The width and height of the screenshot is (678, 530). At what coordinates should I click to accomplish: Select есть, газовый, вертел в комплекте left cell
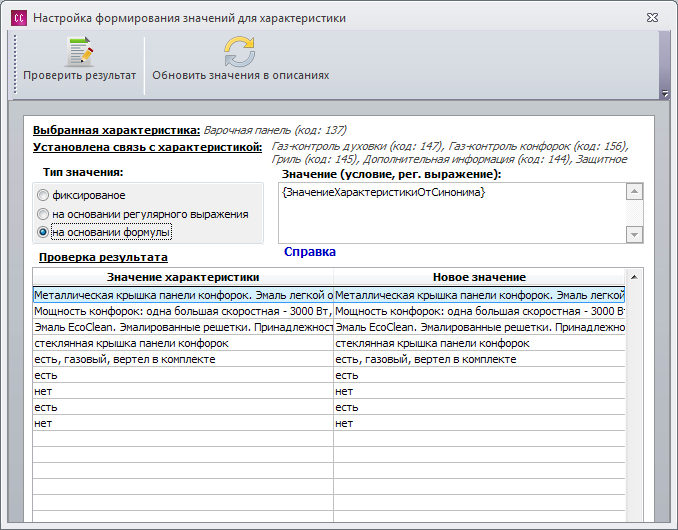pyautogui.click(x=183, y=359)
